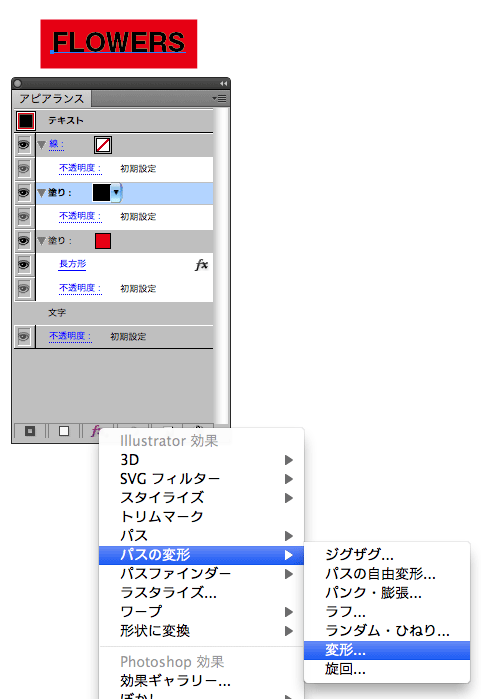
Task: Collapse the red 塗り disclosure triangle
Action: click(42, 241)
